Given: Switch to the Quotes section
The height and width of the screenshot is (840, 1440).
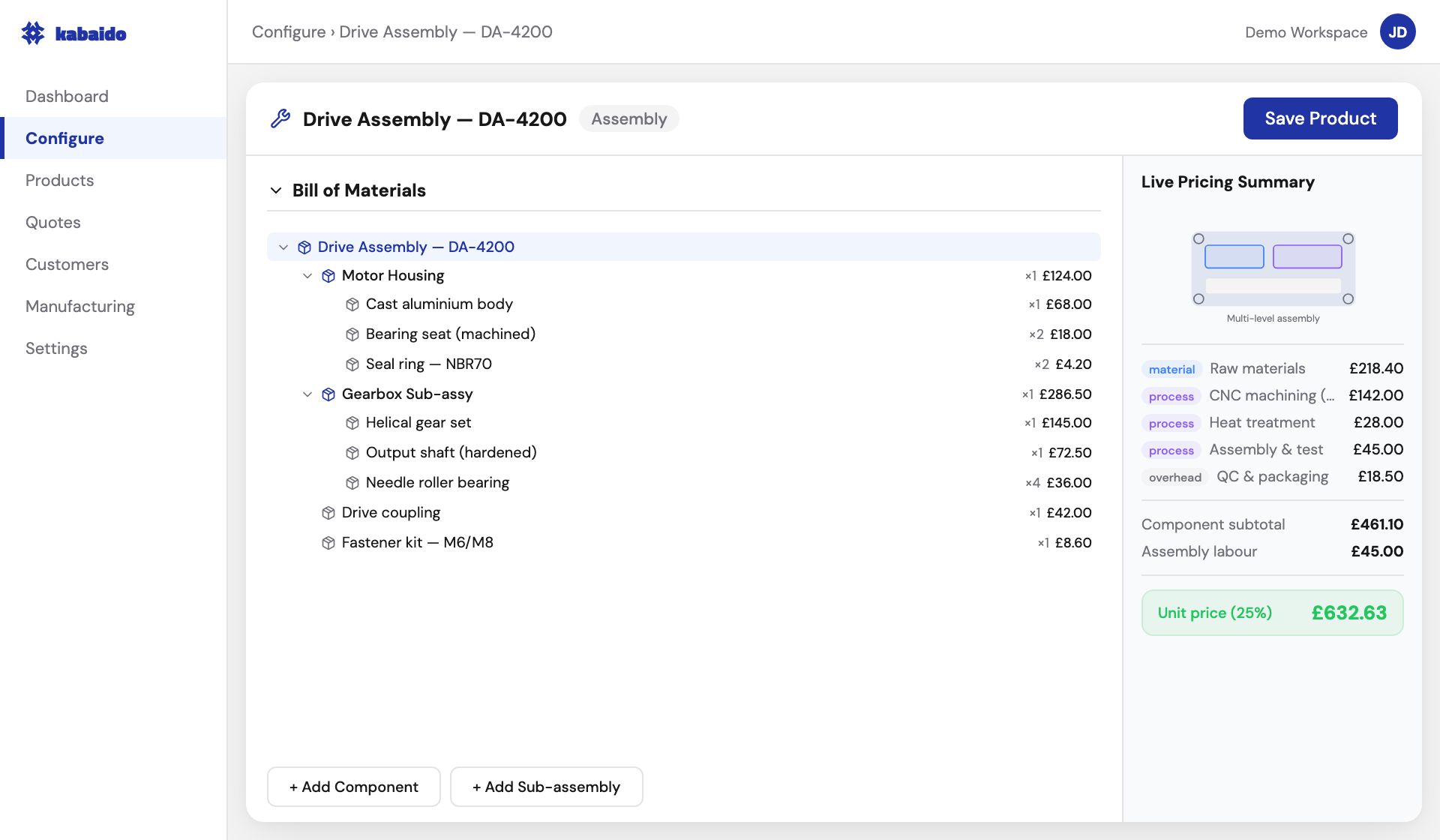Looking at the screenshot, I should point(52,222).
